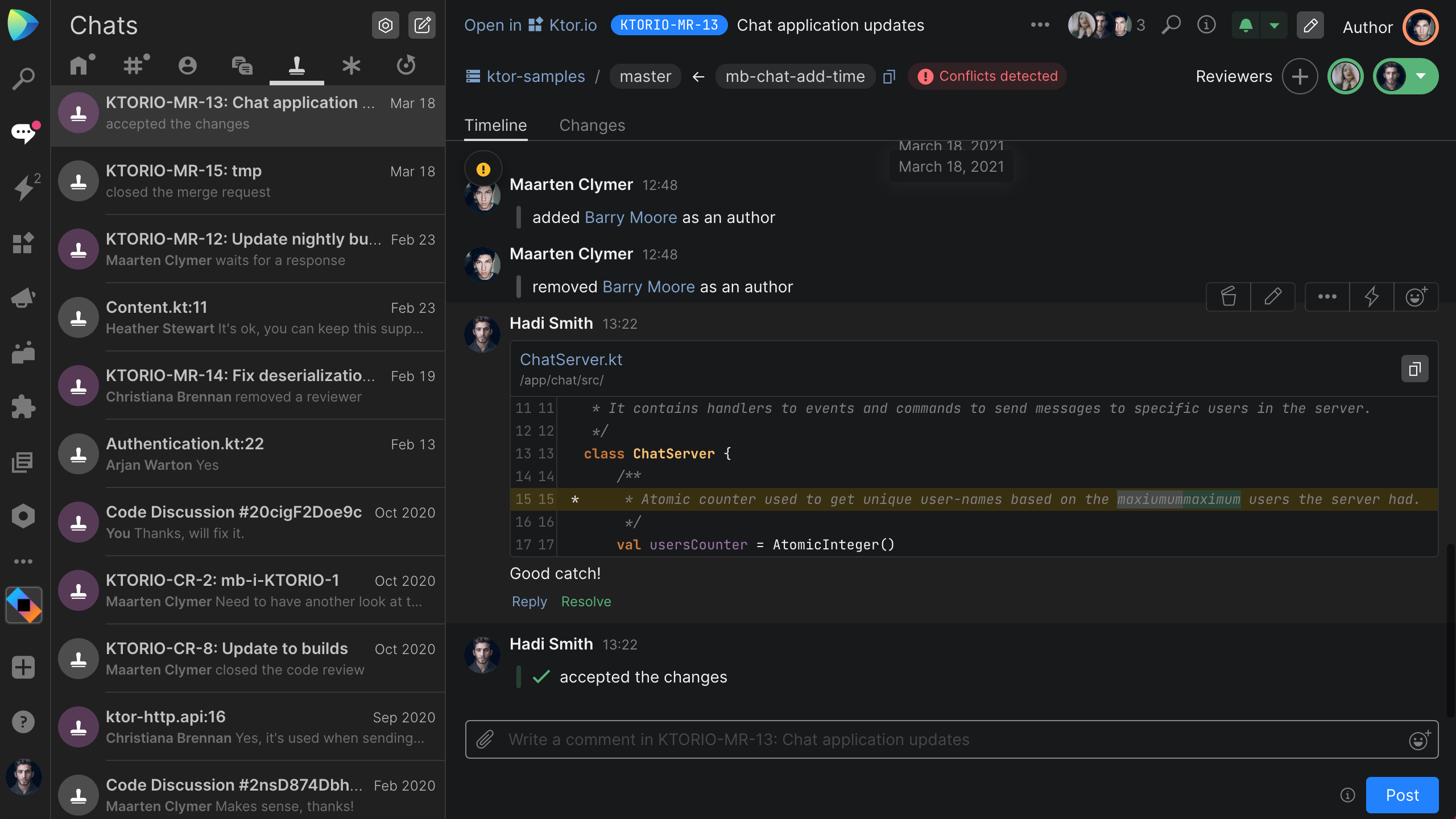Click the compose new chat icon
Image resolution: width=1456 pixels, height=819 pixels.
[421, 24]
